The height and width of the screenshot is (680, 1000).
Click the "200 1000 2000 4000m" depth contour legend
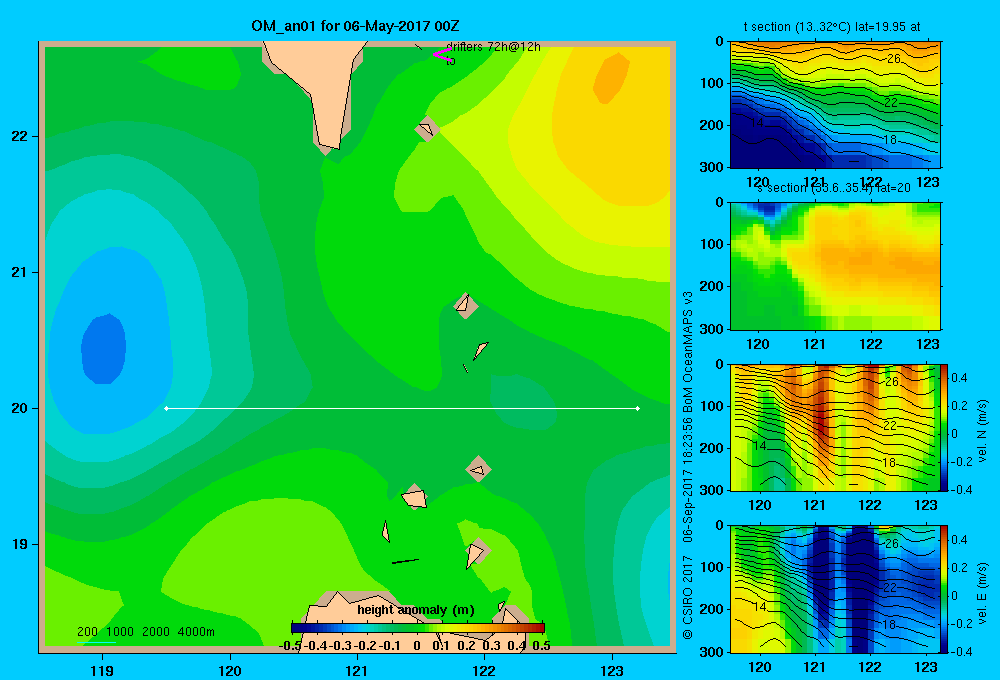click(145, 632)
